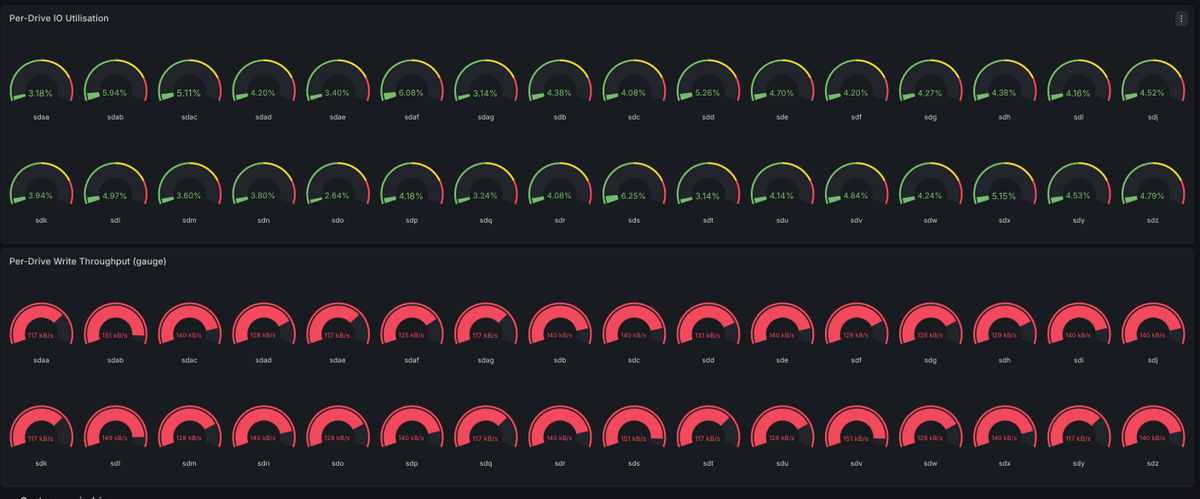Click the 4.52% utilisation value

pyautogui.click(x=1153, y=93)
